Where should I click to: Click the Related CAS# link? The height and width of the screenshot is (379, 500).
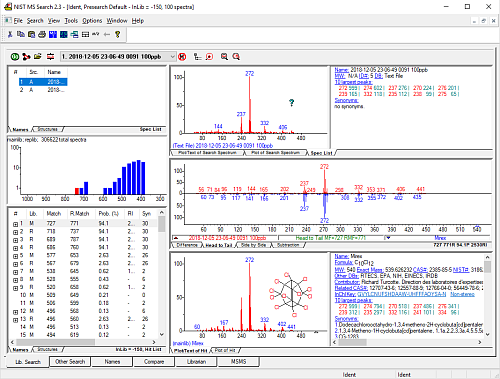tap(351, 288)
